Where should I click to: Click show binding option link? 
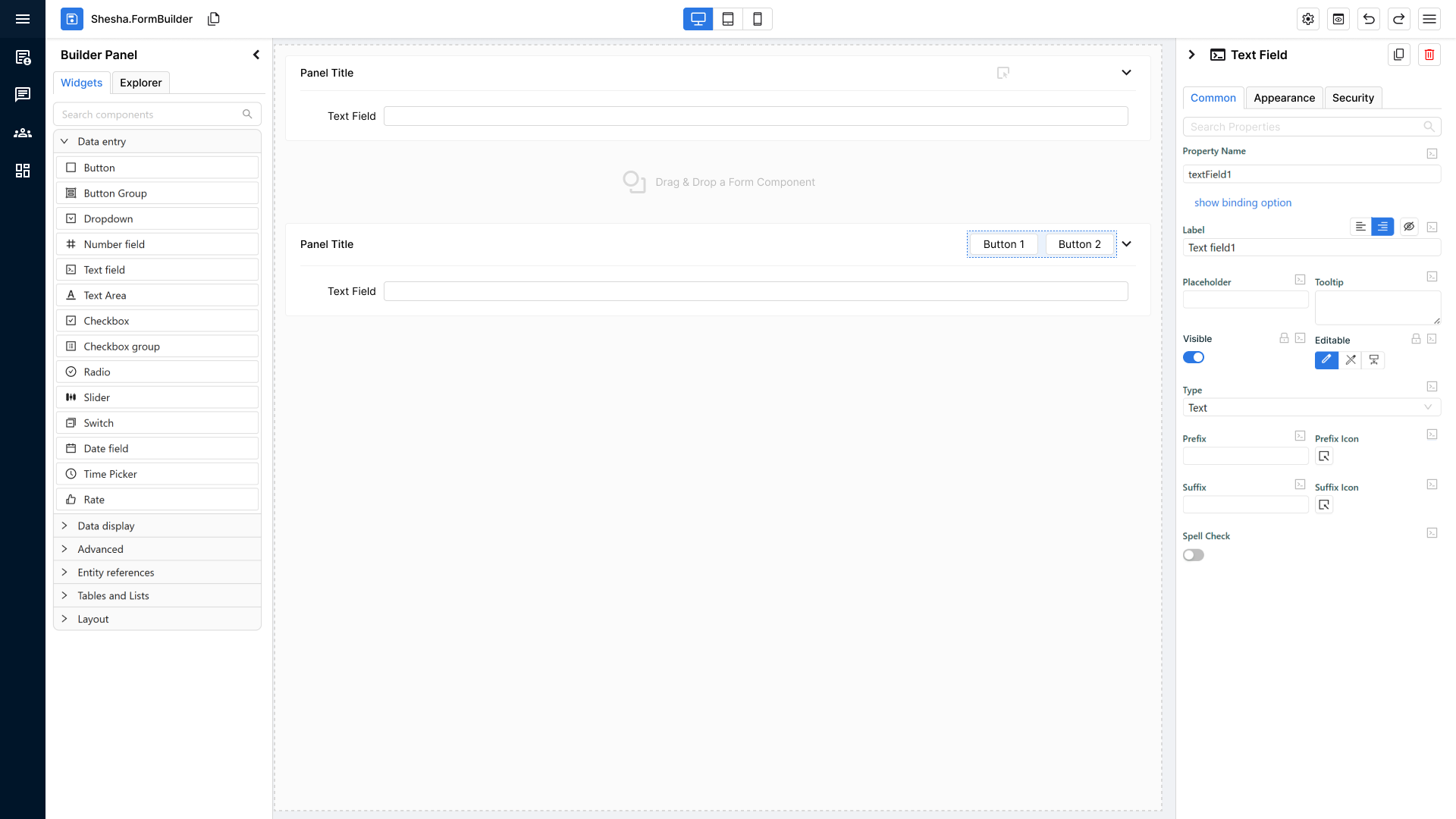(1242, 202)
